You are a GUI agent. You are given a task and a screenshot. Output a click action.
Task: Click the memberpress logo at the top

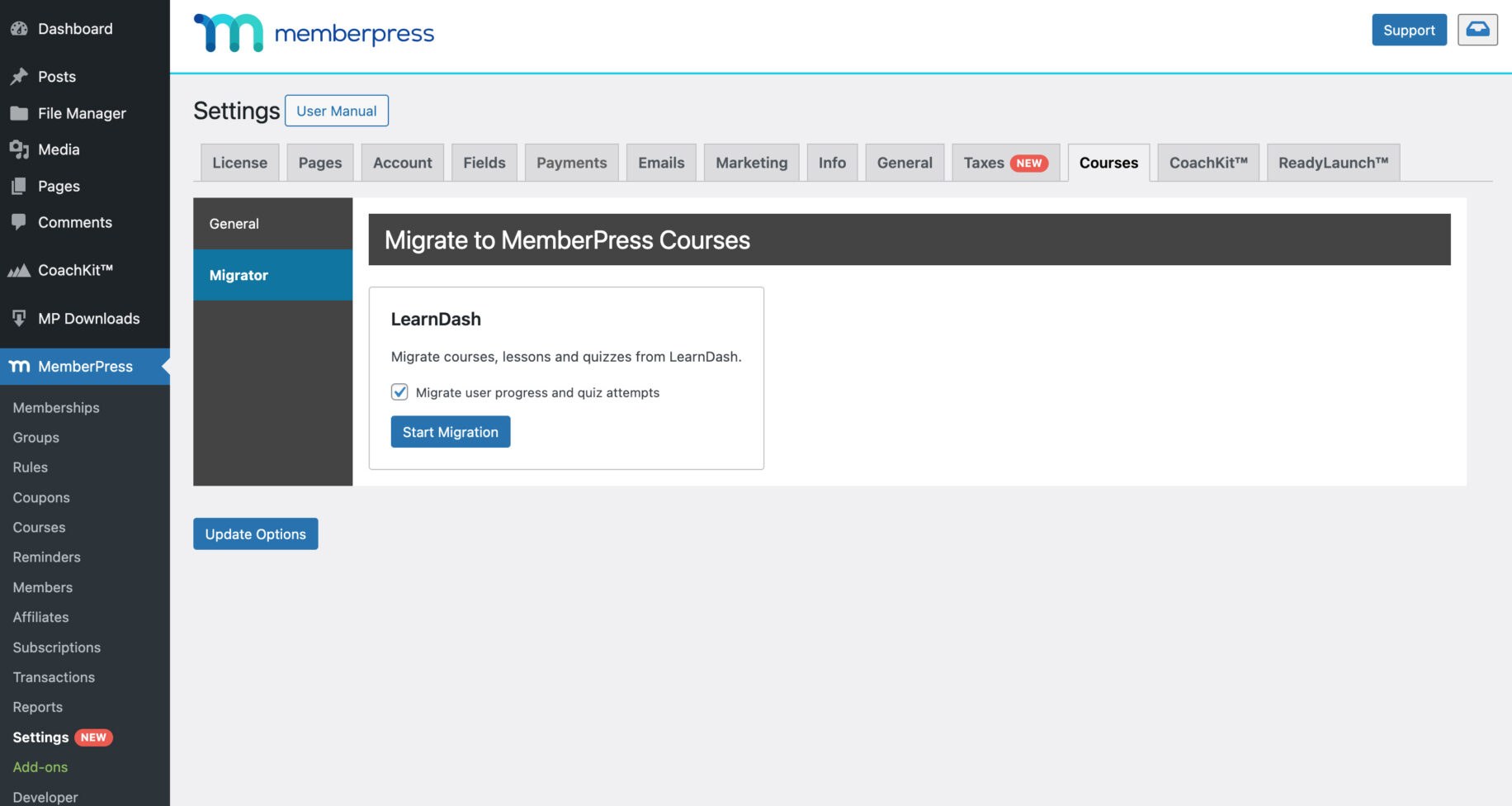pyautogui.click(x=314, y=33)
